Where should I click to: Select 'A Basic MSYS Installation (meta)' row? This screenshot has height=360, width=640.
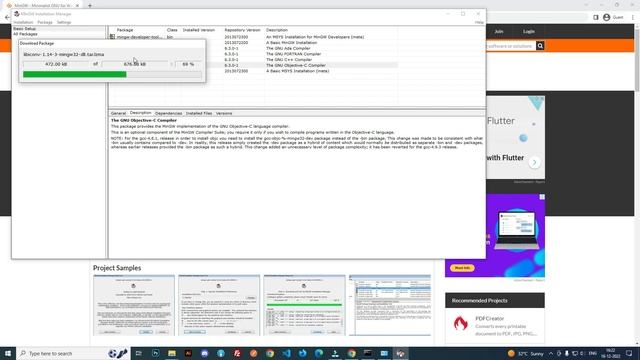point(298,71)
